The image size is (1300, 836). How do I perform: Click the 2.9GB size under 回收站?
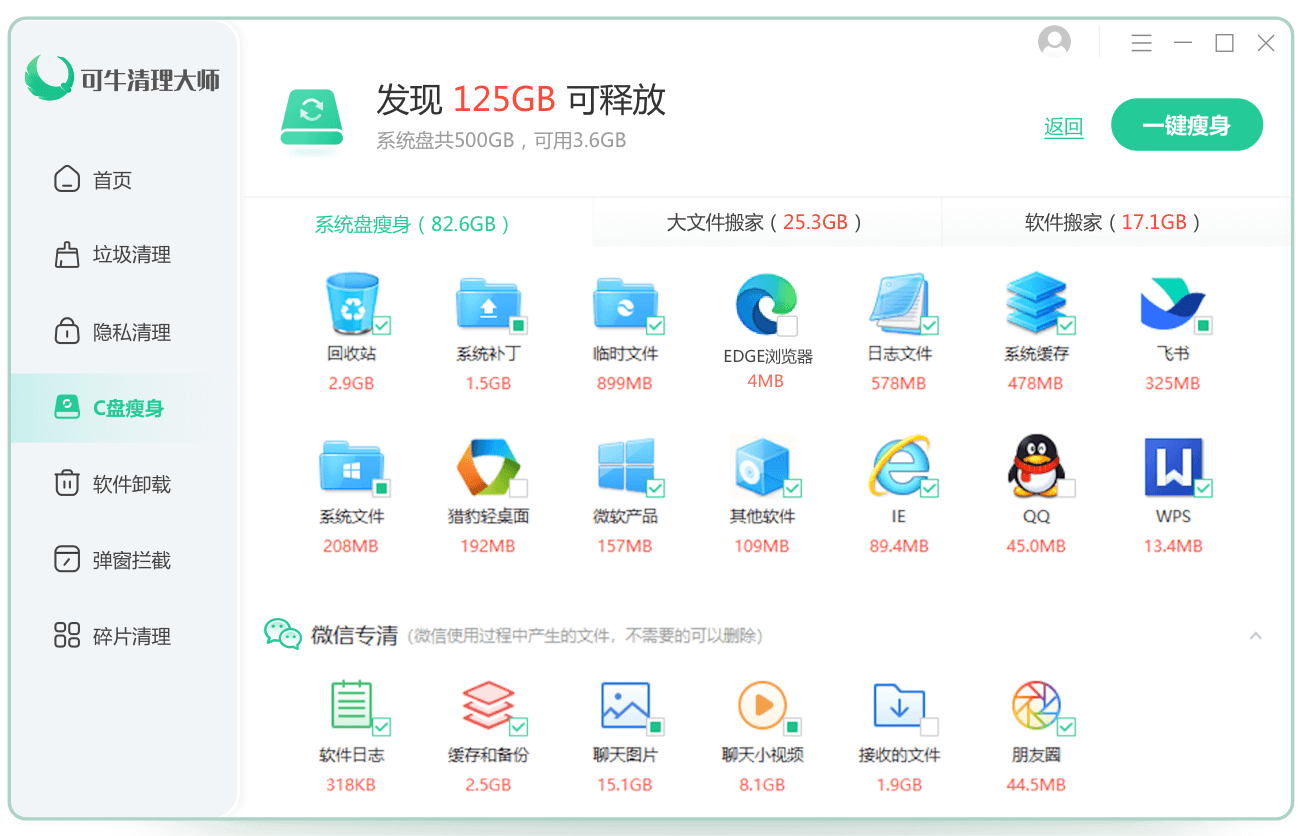[x=351, y=383]
